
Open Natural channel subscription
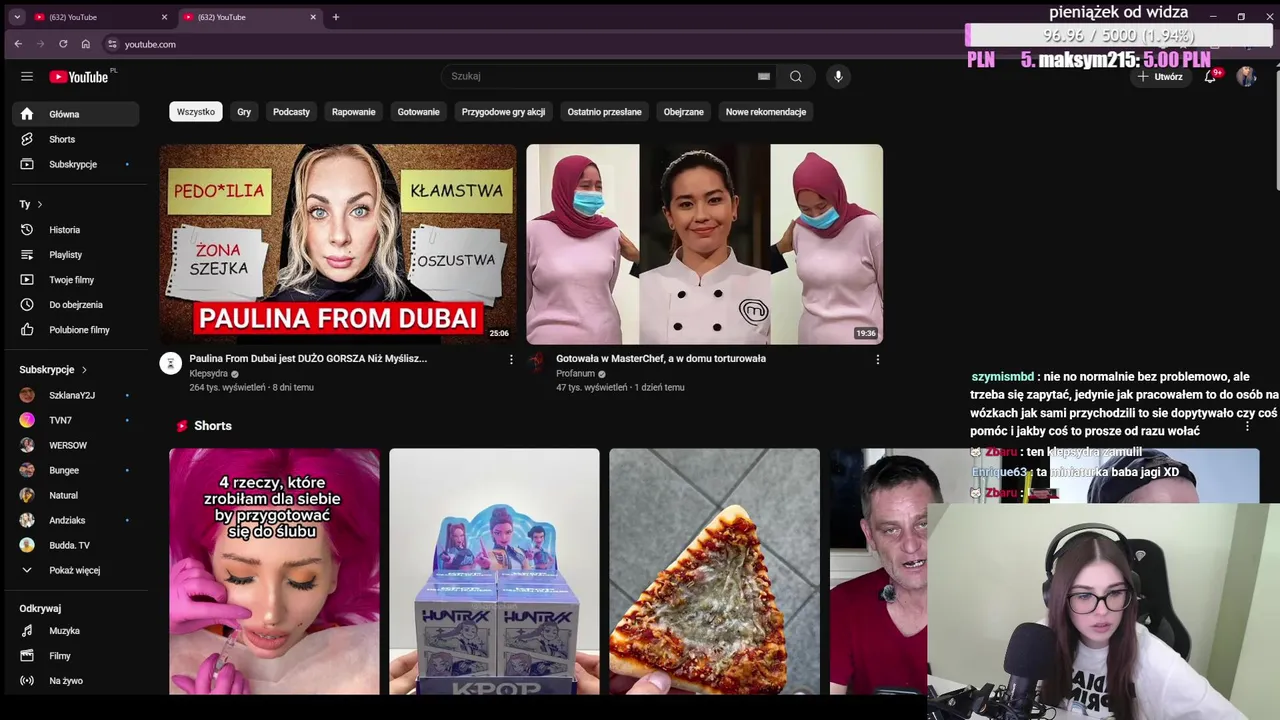[76, 495]
